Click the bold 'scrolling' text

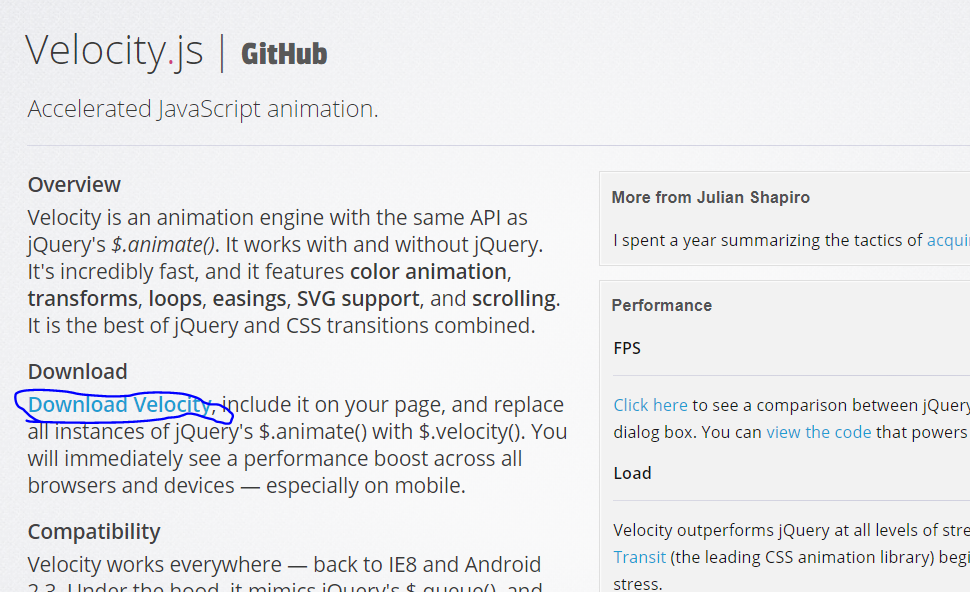[x=514, y=299]
